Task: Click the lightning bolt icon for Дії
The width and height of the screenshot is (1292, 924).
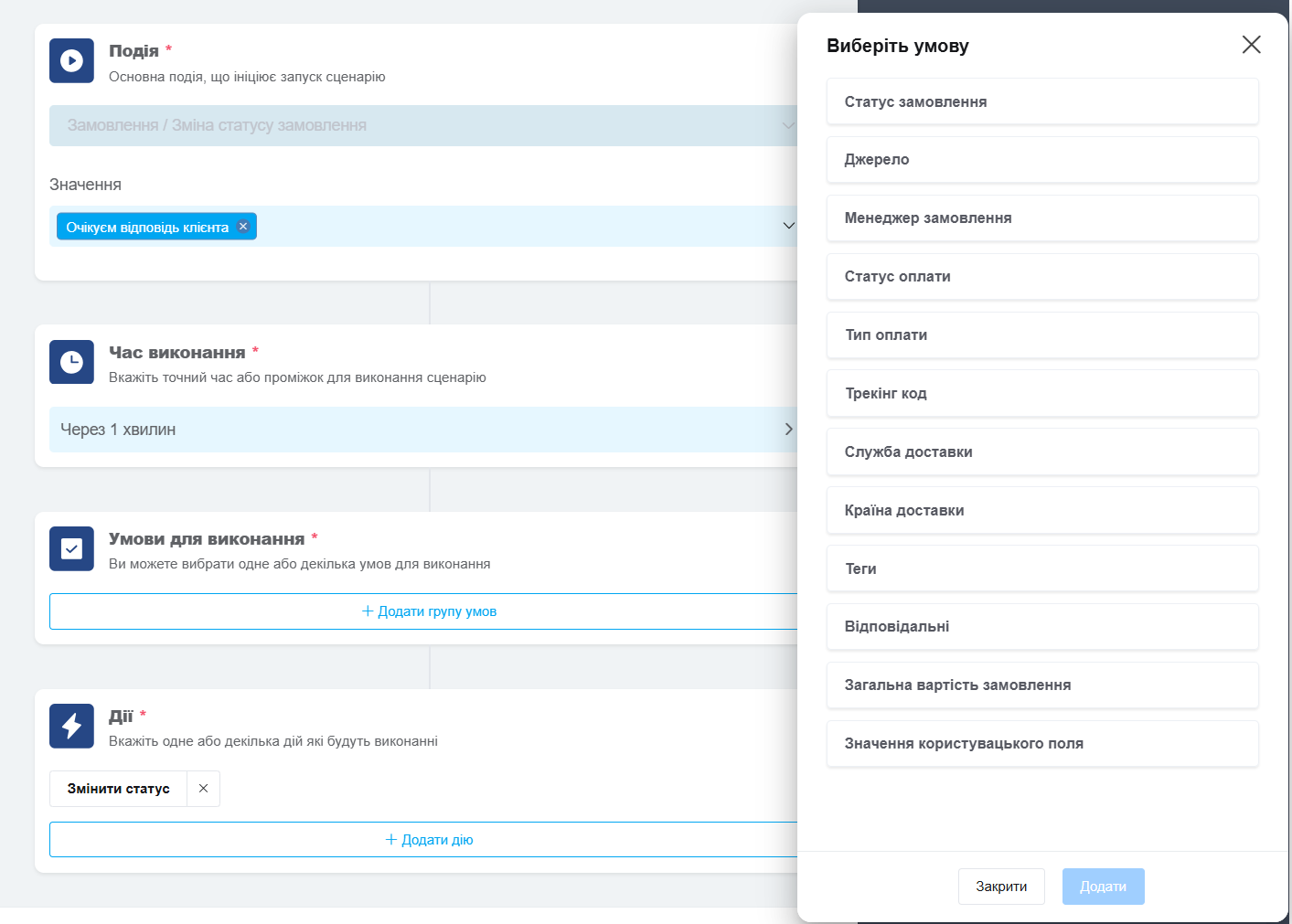Action: point(71,726)
